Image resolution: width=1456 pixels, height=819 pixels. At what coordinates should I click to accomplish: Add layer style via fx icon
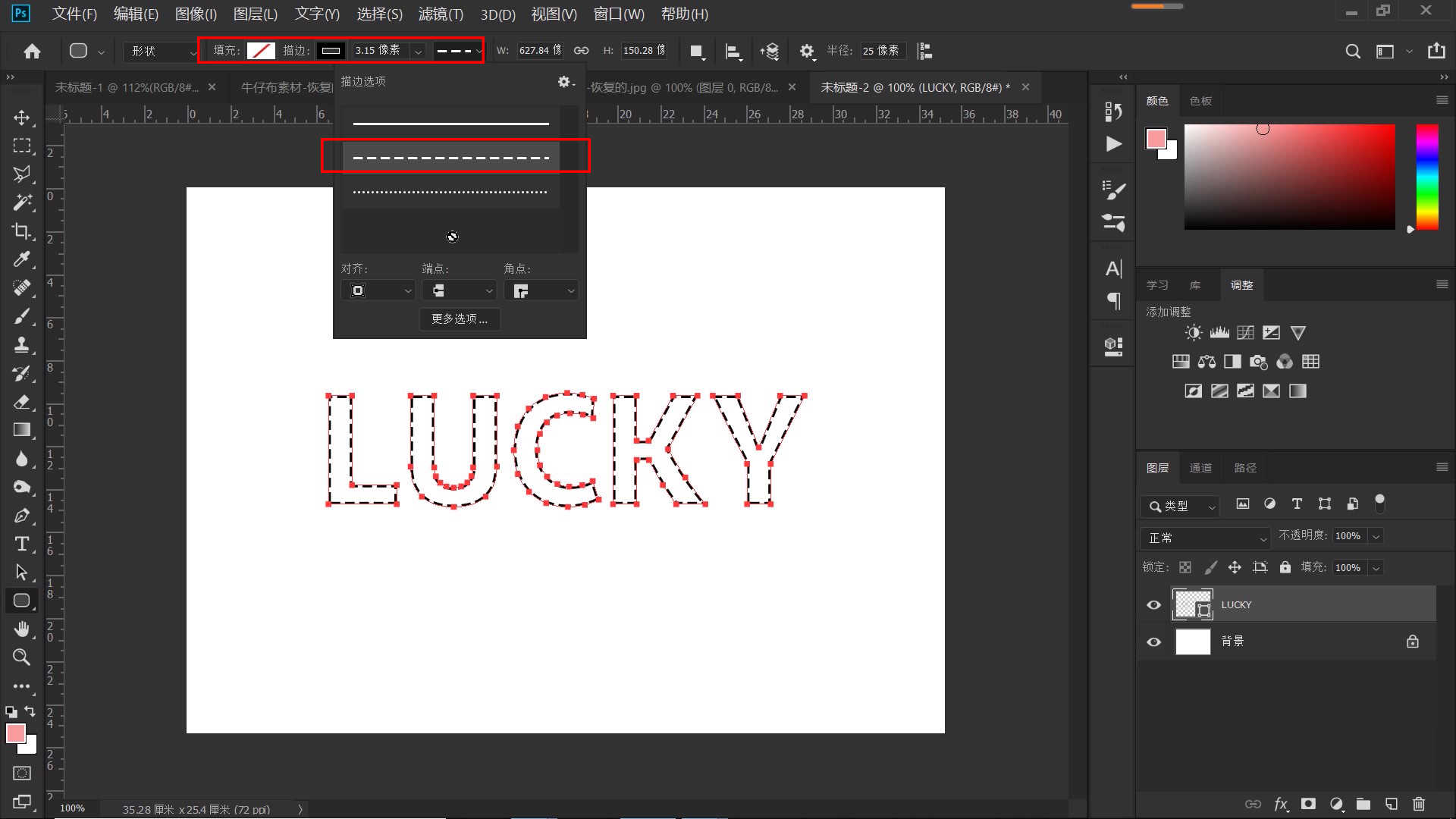[1281, 804]
